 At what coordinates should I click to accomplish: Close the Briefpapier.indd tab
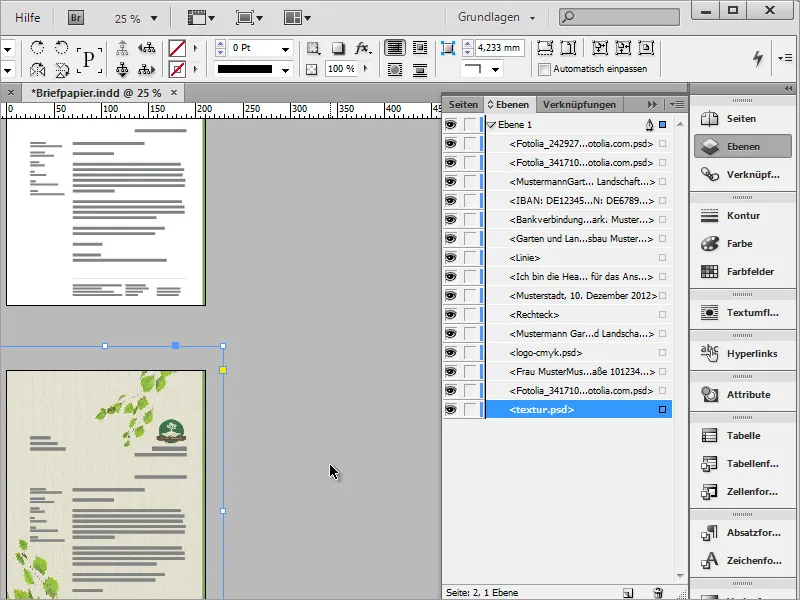174,92
